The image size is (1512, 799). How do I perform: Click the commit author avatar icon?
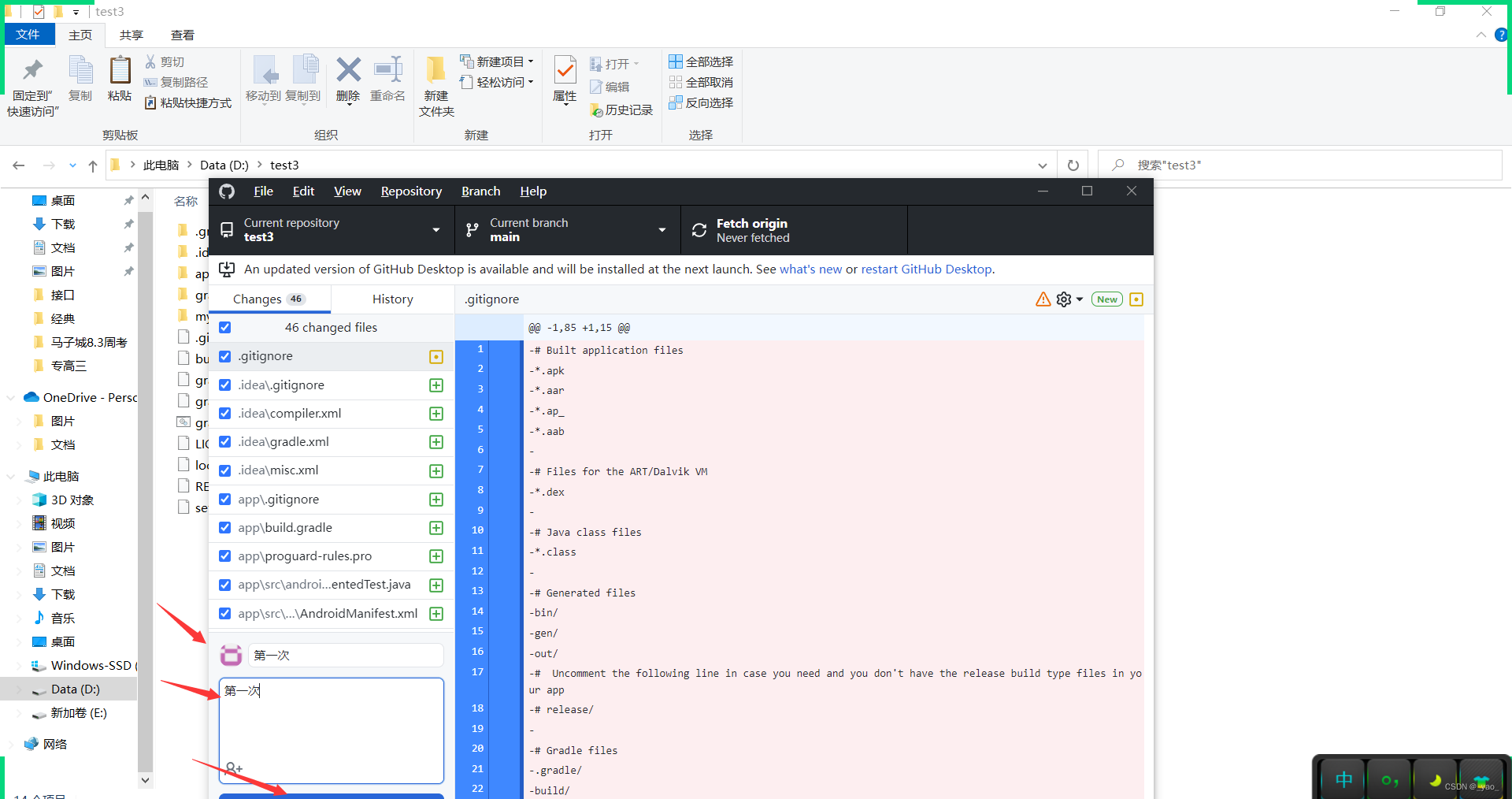click(231, 655)
